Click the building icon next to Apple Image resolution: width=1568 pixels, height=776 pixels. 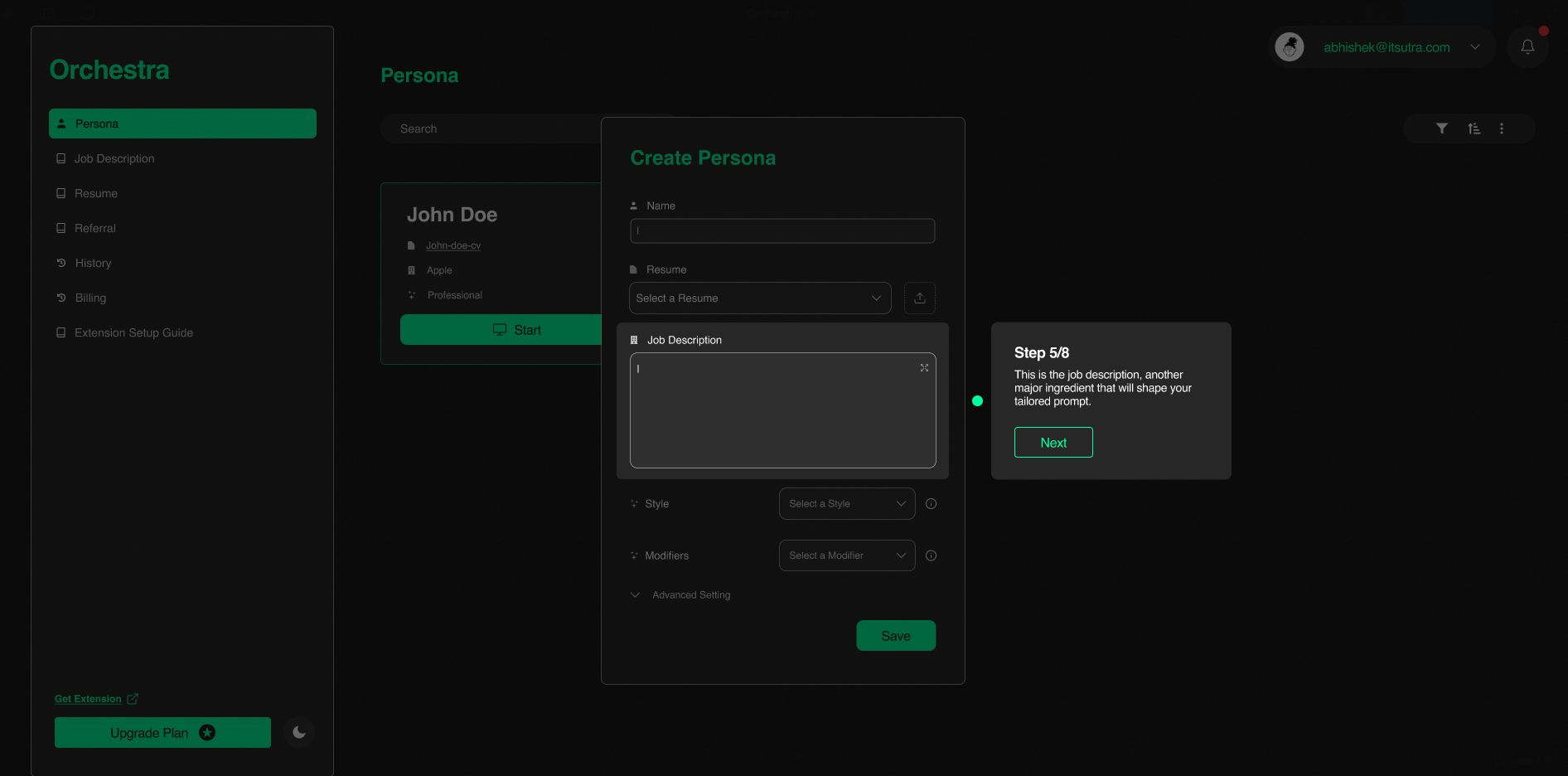(x=411, y=270)
